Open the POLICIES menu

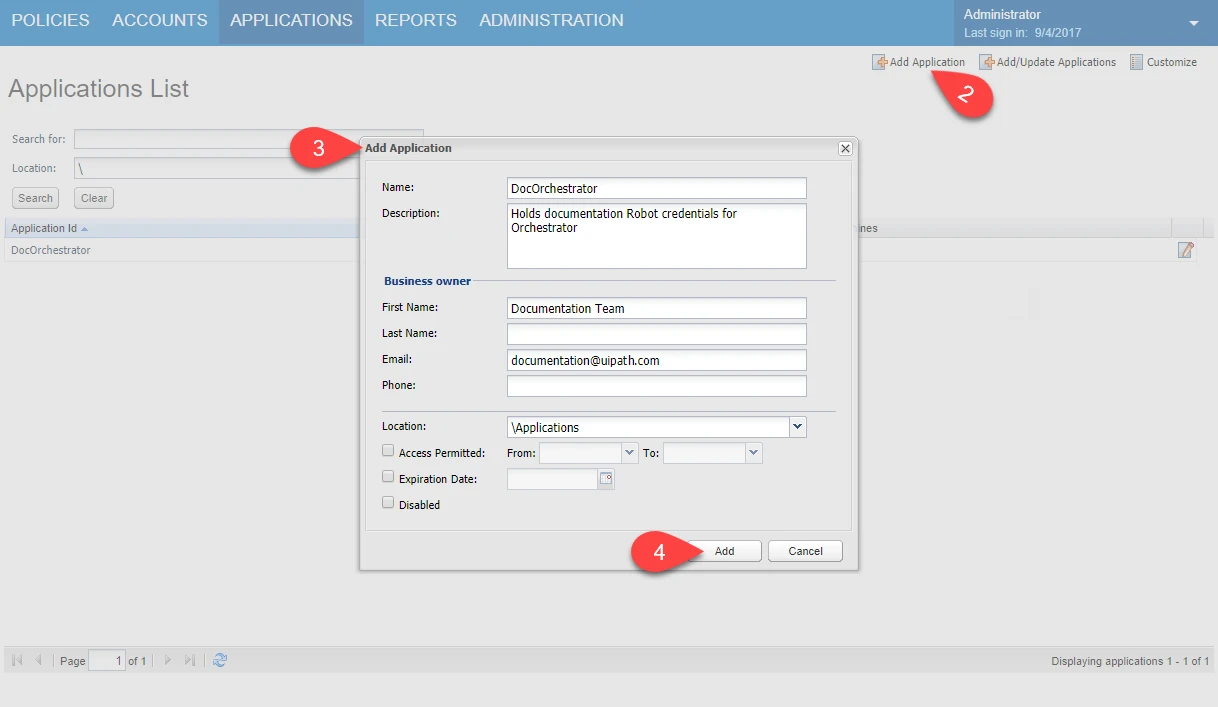[x=50, y=20]
